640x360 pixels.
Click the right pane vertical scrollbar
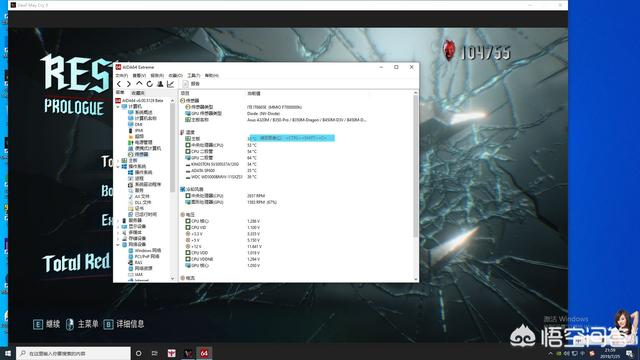pos(416,186)
